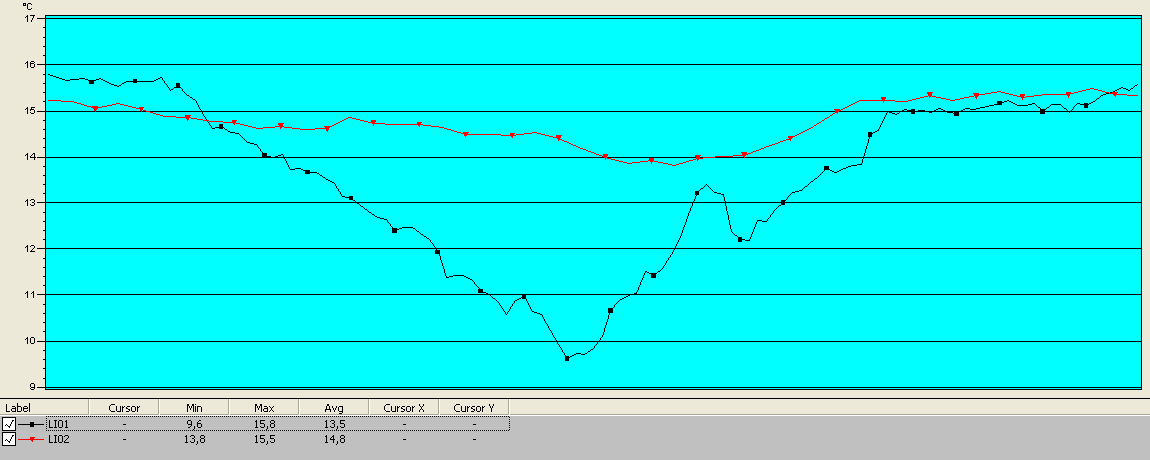The height and width of the screenshot is (460, 1150).
Task: Click LI02 Max value 15,5
Action: click(264, 439)
